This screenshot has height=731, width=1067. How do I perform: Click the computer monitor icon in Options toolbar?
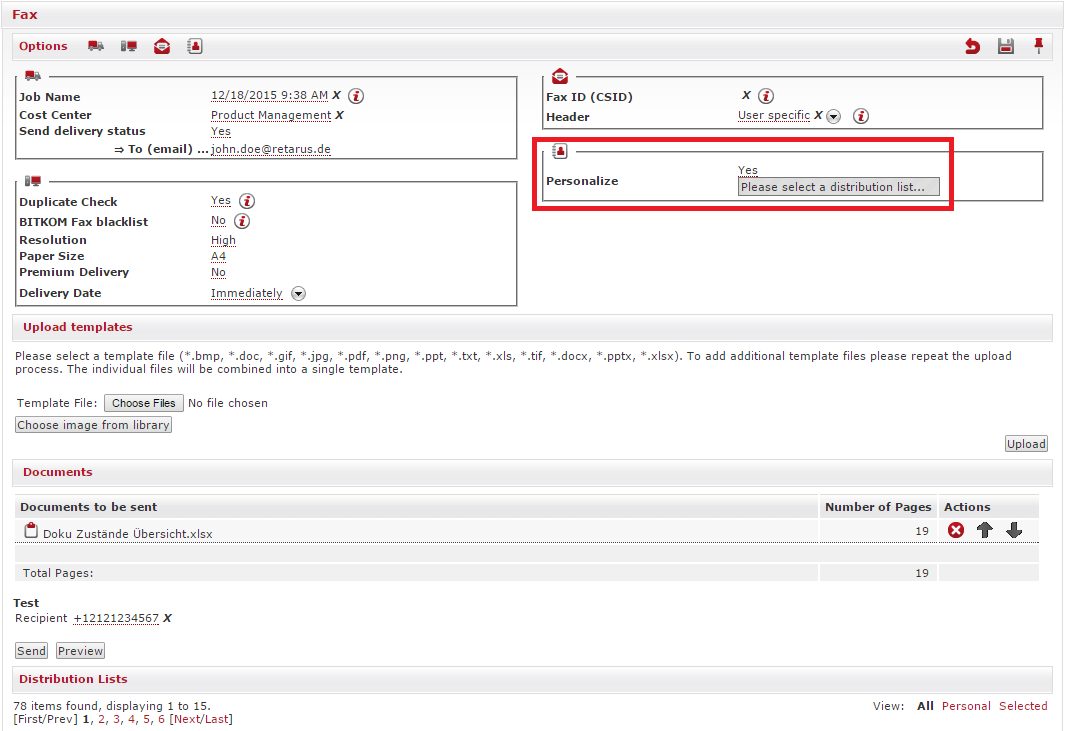(129, 46)
